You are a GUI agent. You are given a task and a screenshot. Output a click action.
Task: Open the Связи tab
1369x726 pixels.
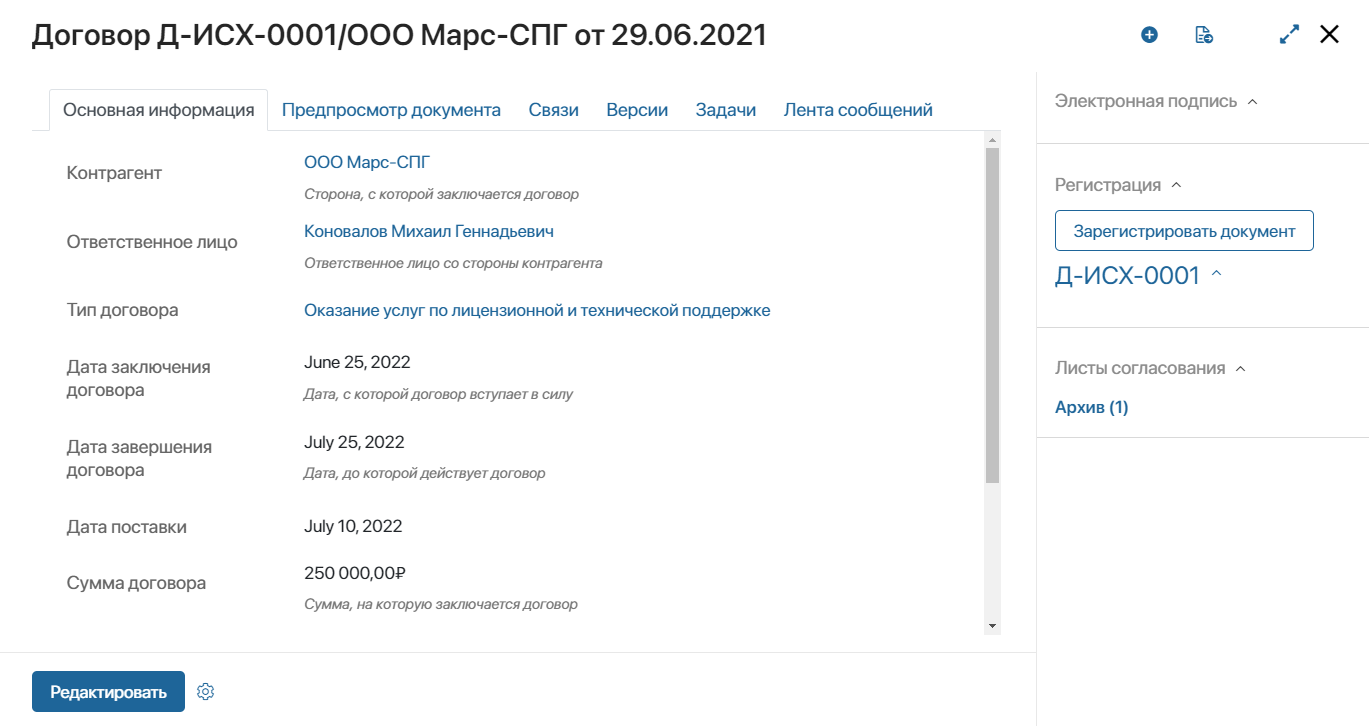554,110
